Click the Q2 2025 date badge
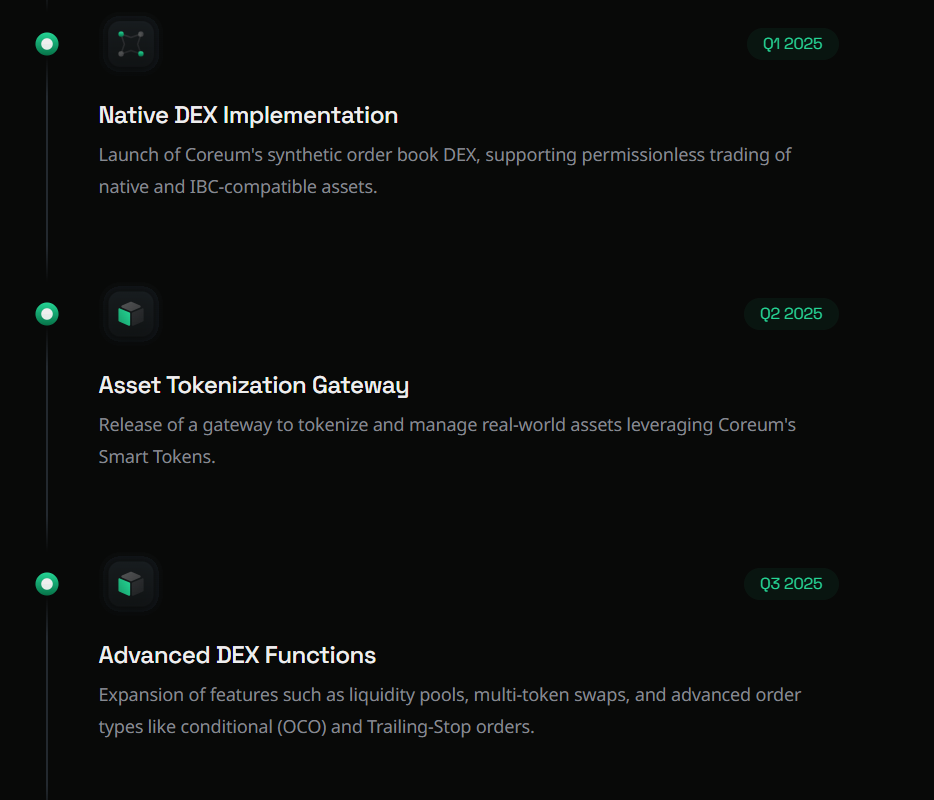Viewport: 934px width, 800px height. [x=791, y=314]
